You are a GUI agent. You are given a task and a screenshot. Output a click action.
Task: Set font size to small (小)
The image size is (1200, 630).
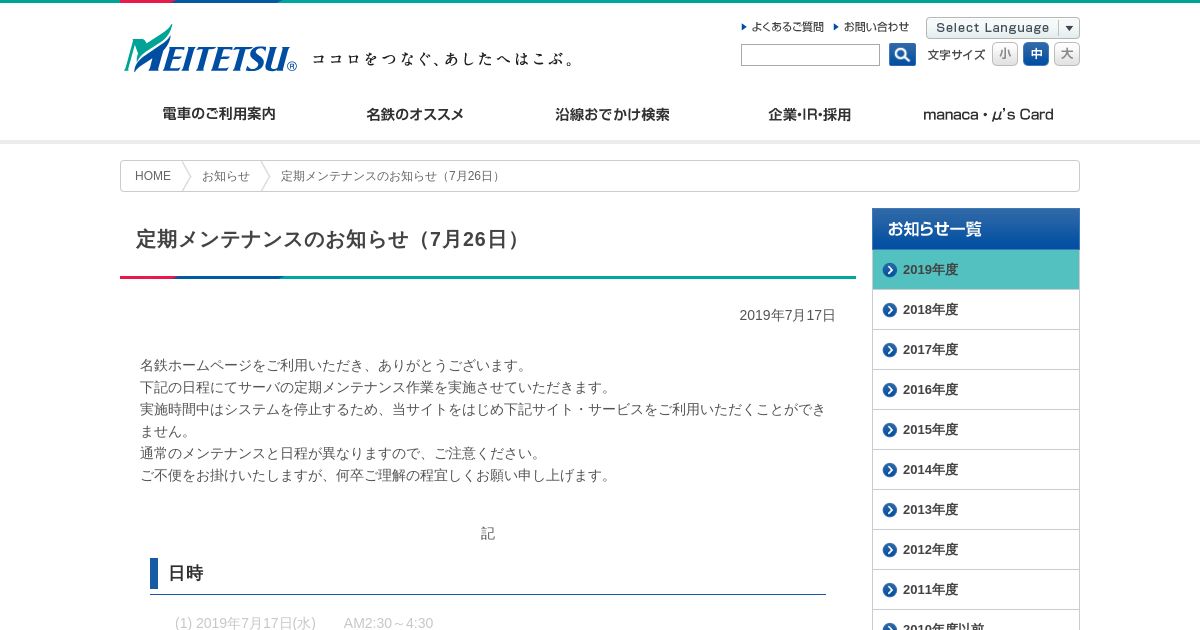coord(1005,54)
